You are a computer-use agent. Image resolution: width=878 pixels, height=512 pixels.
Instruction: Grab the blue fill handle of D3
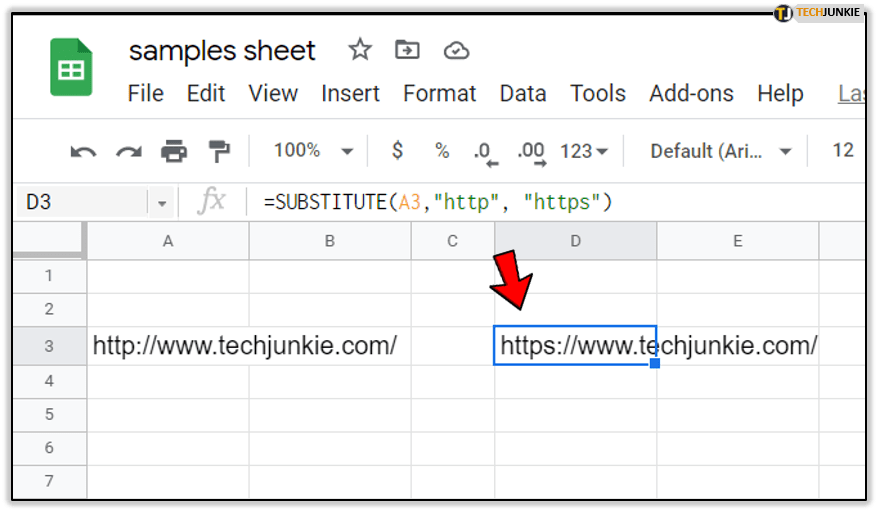pyautogui.click(x=655, y=364)
